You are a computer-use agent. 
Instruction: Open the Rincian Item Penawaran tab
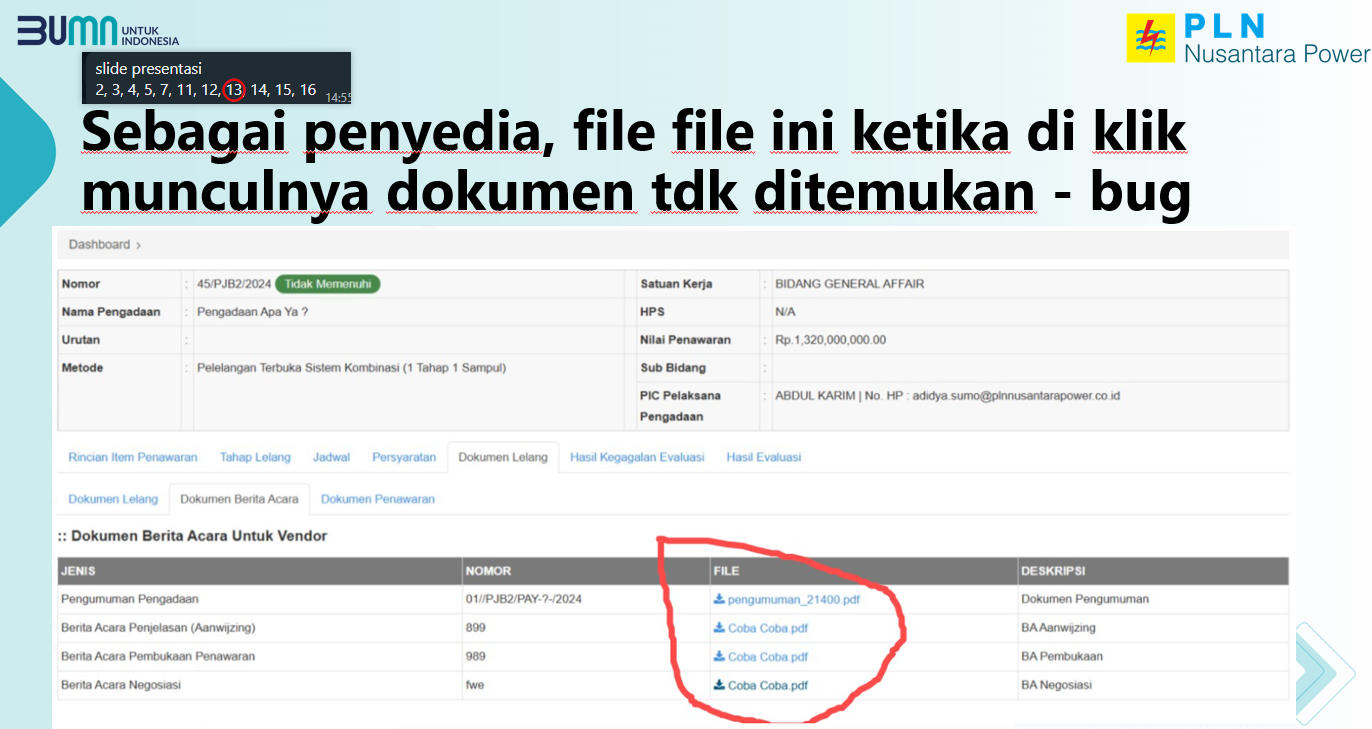[x=133, y=457]
